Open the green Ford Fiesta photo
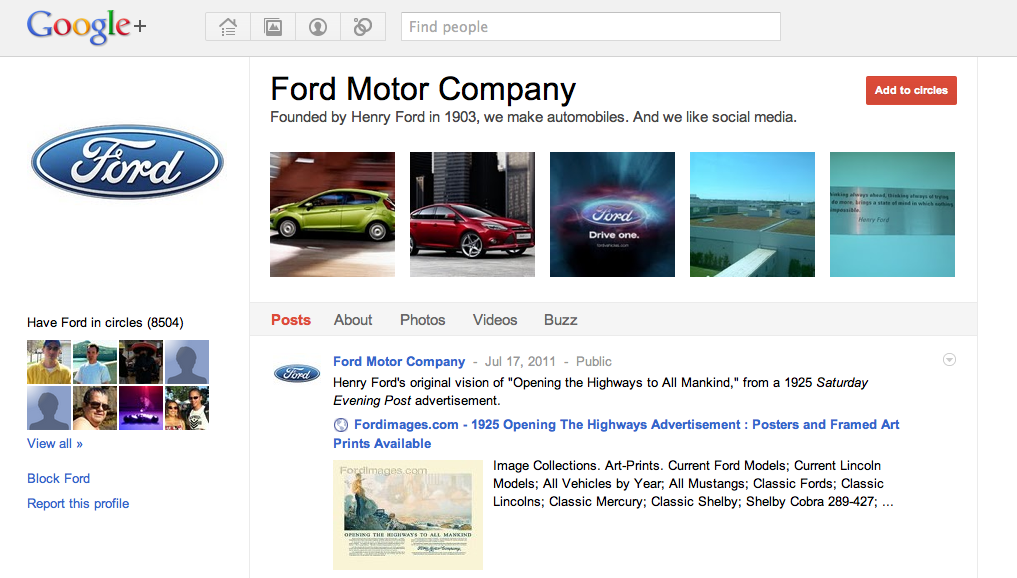This screenshot has width=1017, height=578. point(332,214)
